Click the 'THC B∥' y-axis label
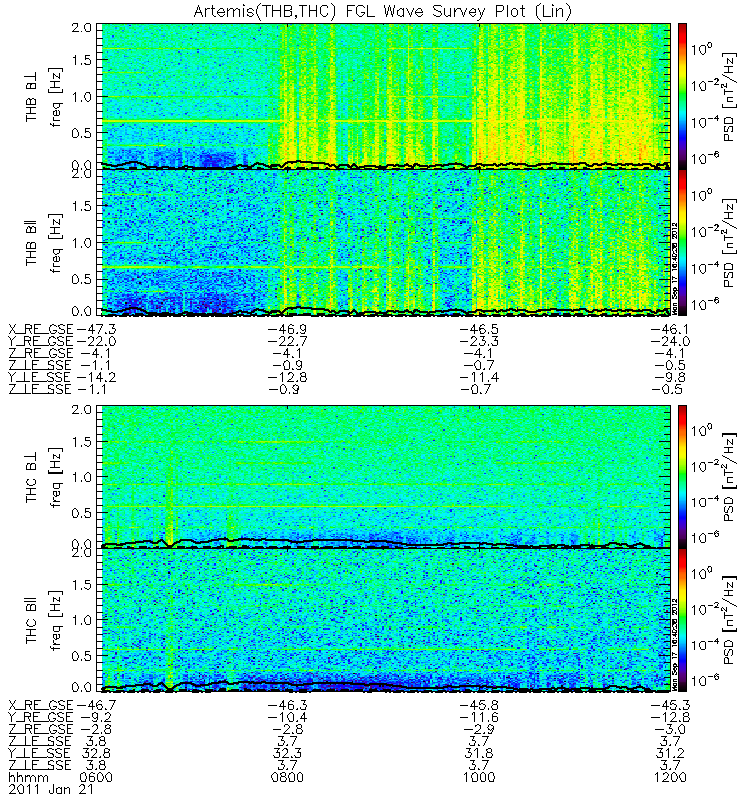 point(31,621)
